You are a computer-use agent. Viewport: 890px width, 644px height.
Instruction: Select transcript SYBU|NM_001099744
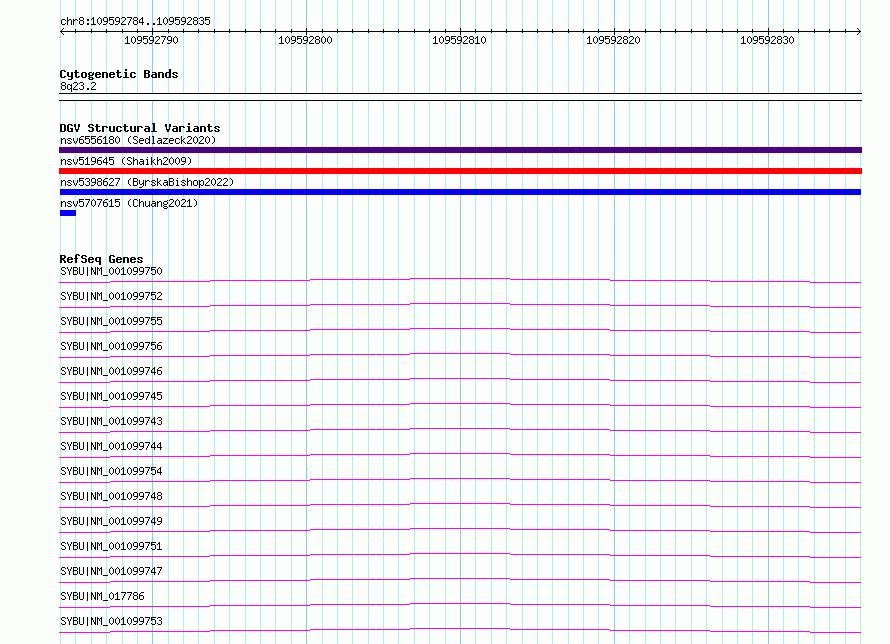[111, 446]
